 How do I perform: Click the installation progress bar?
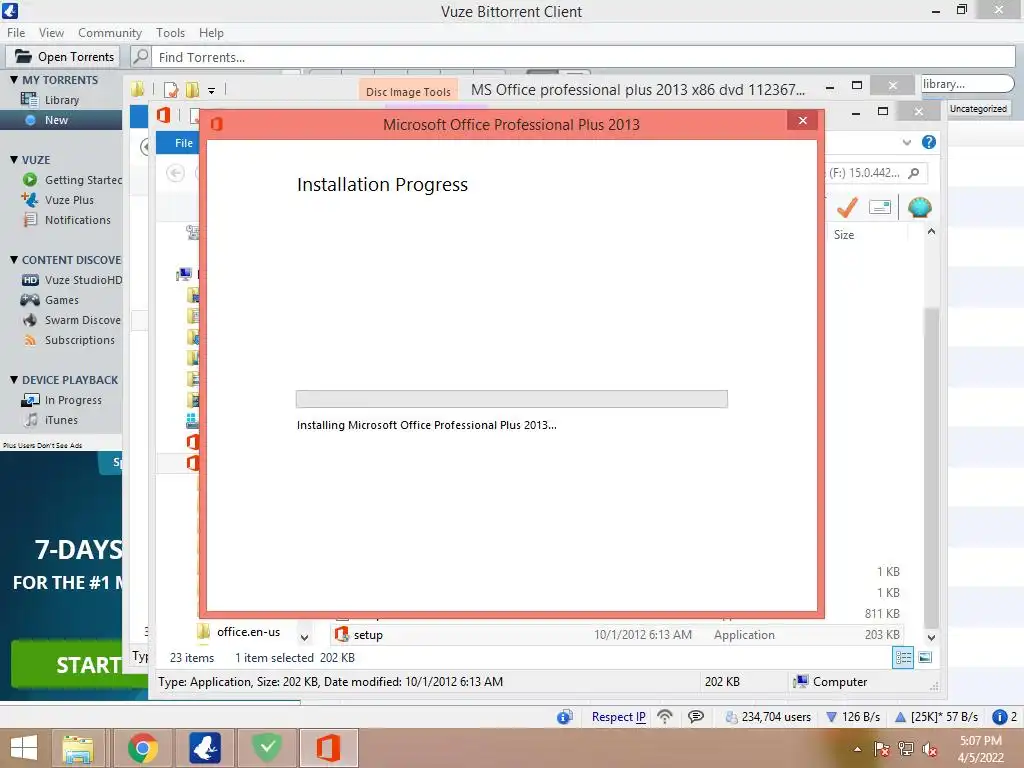(x=511, y=399)
